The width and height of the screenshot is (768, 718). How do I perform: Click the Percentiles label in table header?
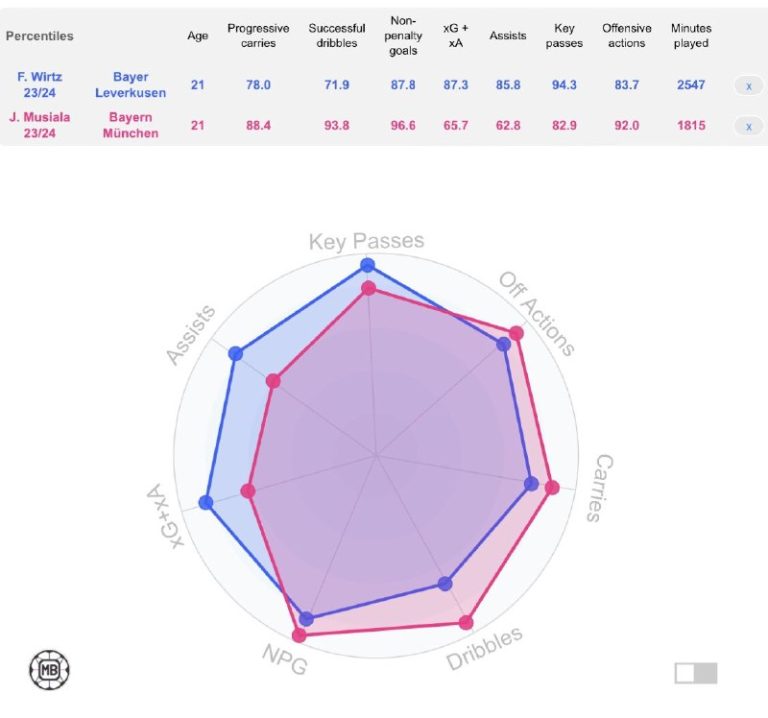point(40,36)
